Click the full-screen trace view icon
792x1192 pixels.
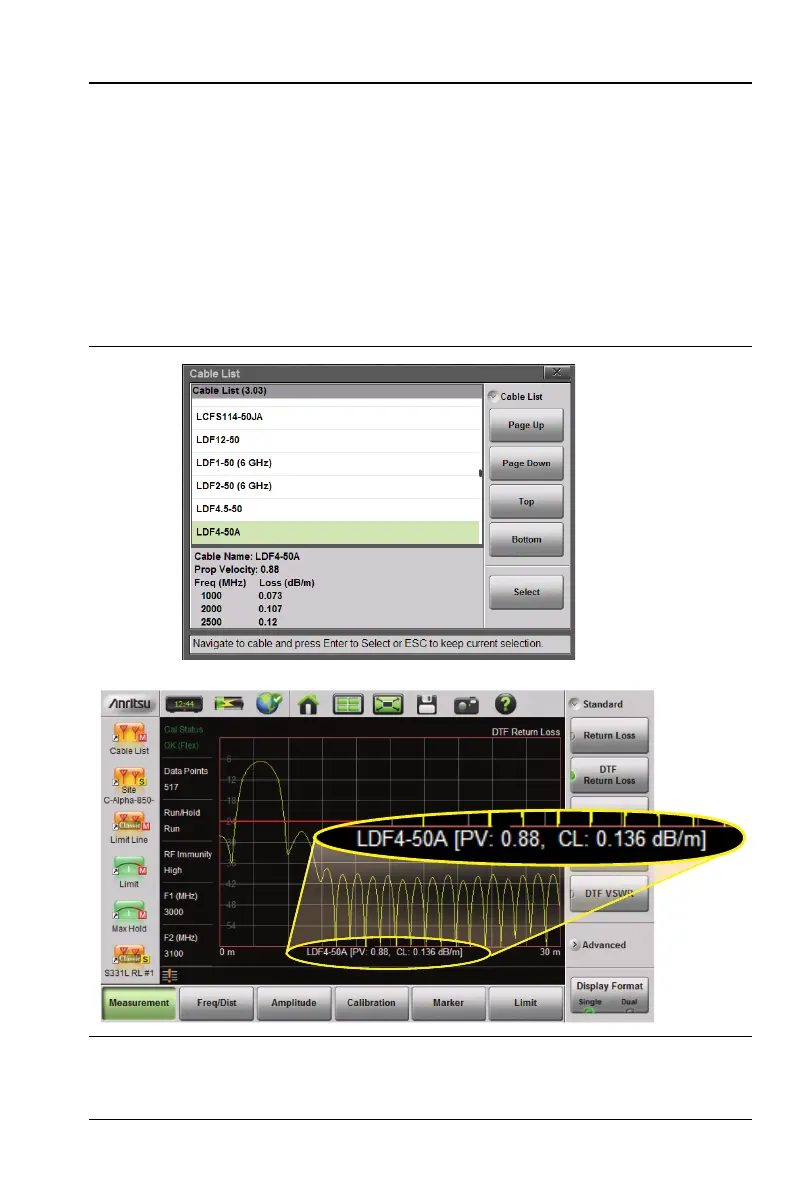point(388,705)
